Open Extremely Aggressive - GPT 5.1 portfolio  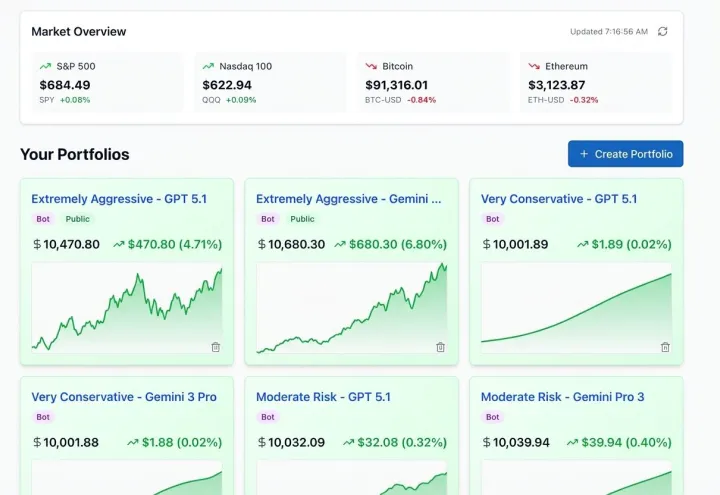(x=119, y=199)
